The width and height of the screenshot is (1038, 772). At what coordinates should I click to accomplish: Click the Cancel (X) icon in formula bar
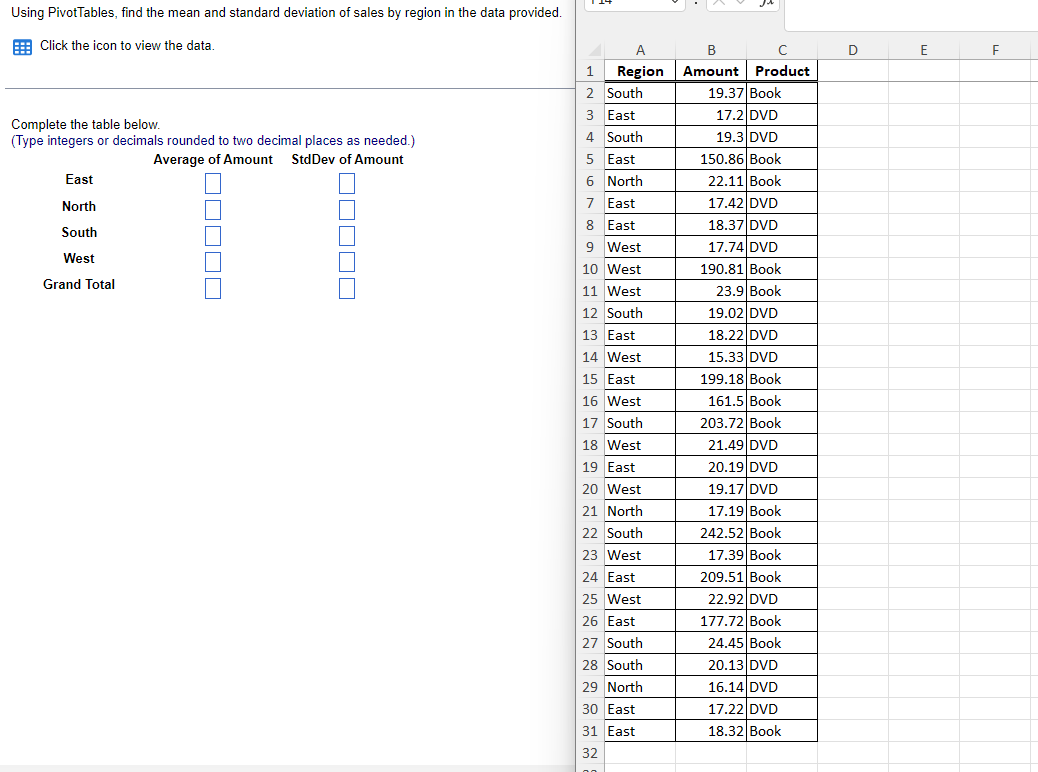pos(720,4)
